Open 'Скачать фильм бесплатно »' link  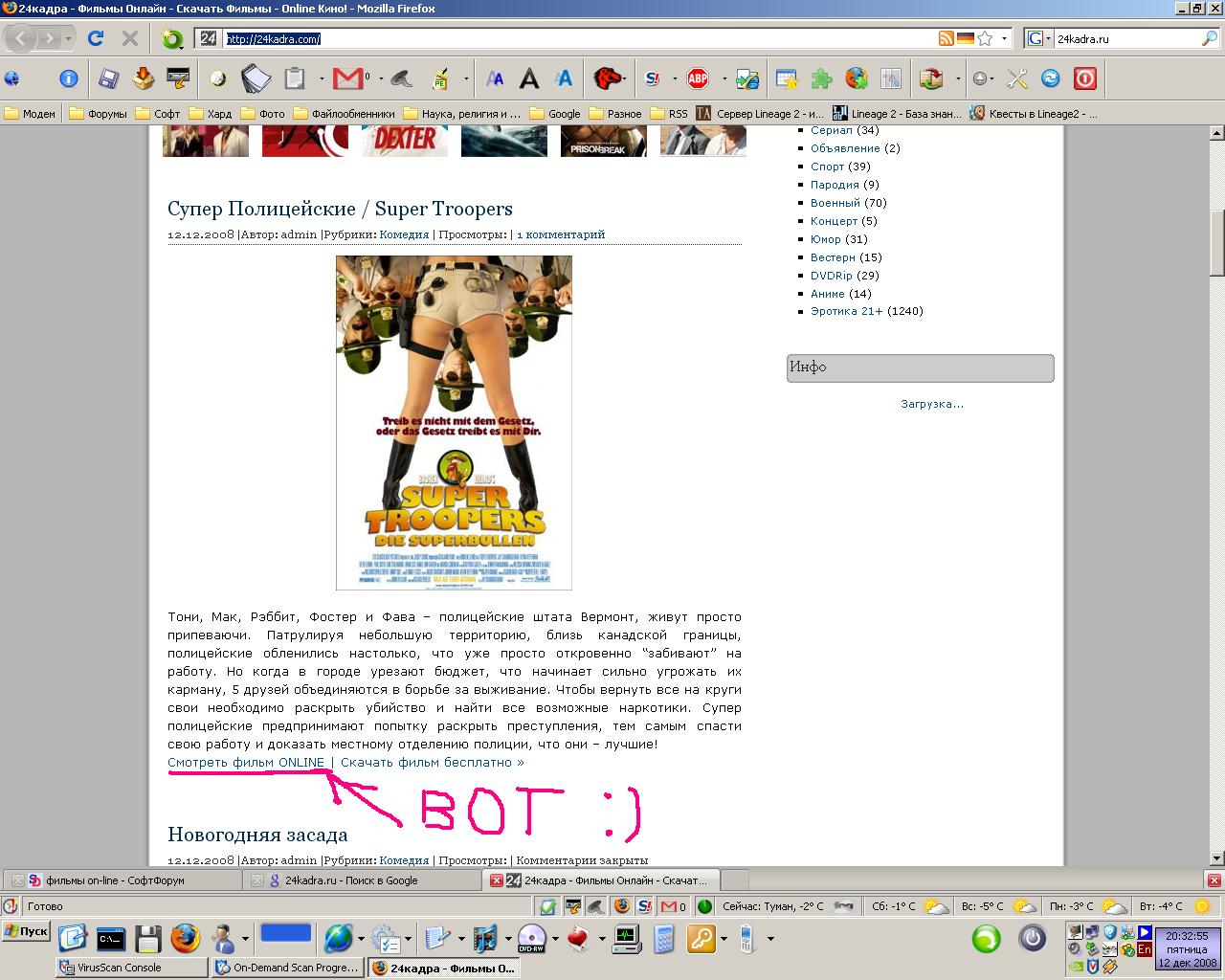433,763
